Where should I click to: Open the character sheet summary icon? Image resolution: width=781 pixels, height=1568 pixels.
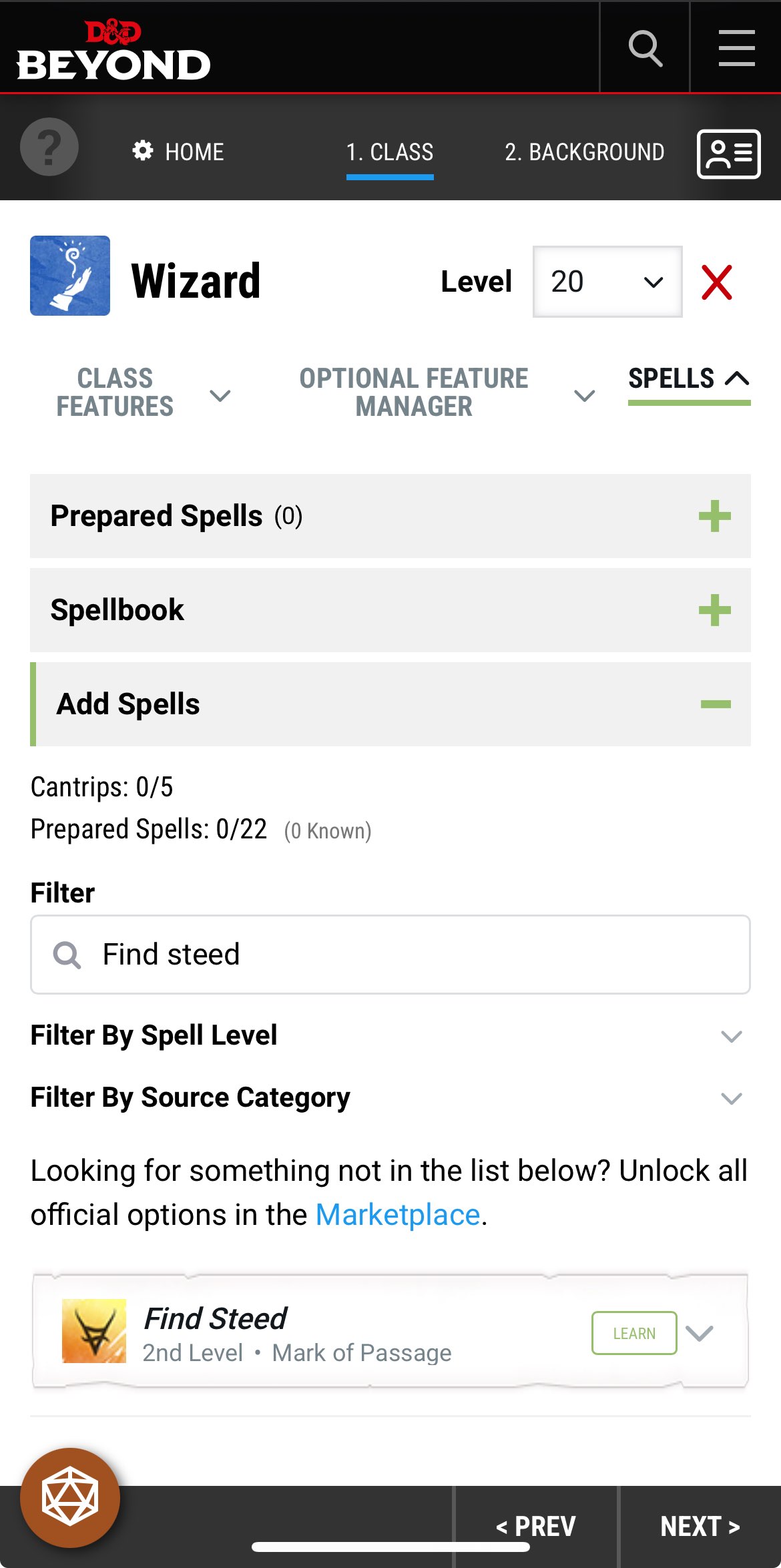(x=728, y=154)
